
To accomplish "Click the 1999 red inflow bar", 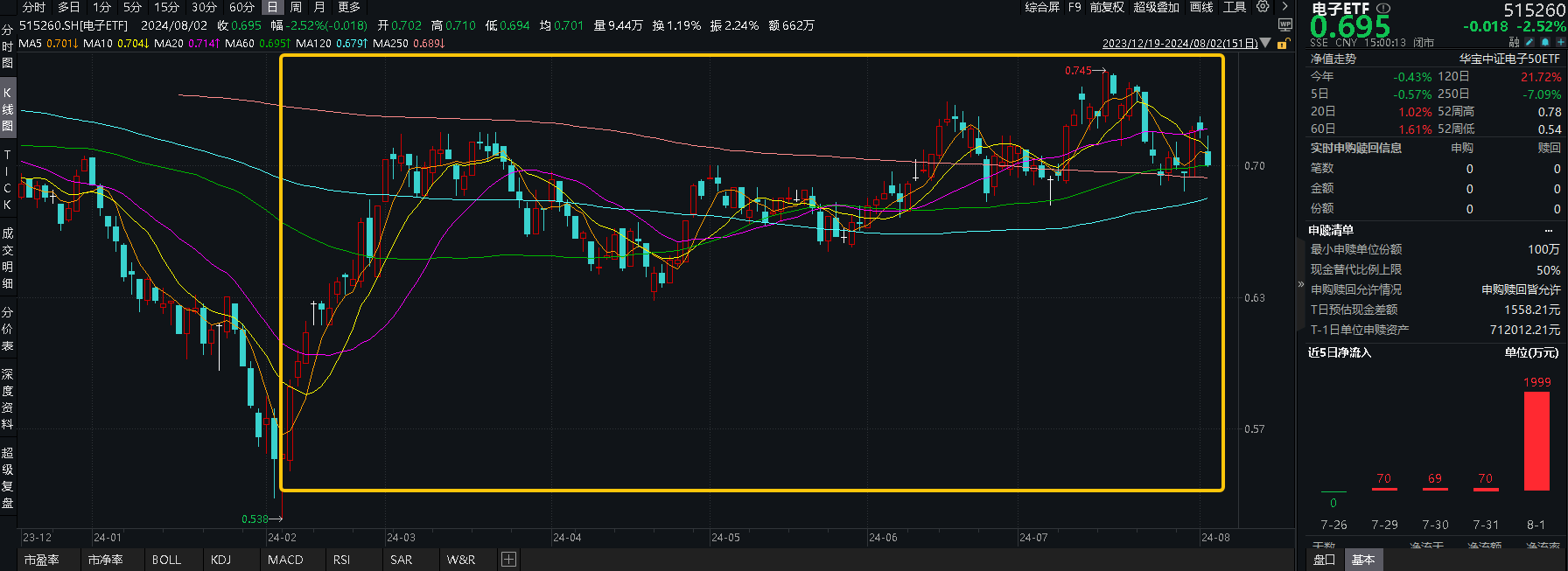I will click(1536, 441).
